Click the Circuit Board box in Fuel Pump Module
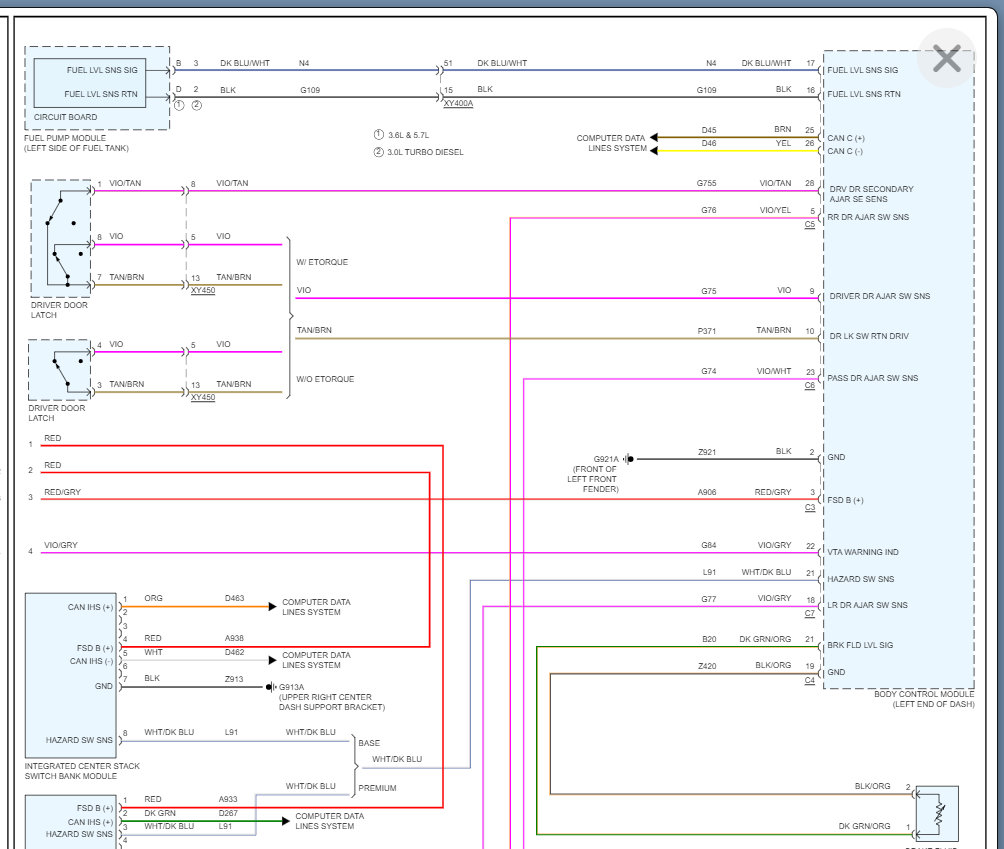Viewport: 1004px width, 849px height. [98, 83]
